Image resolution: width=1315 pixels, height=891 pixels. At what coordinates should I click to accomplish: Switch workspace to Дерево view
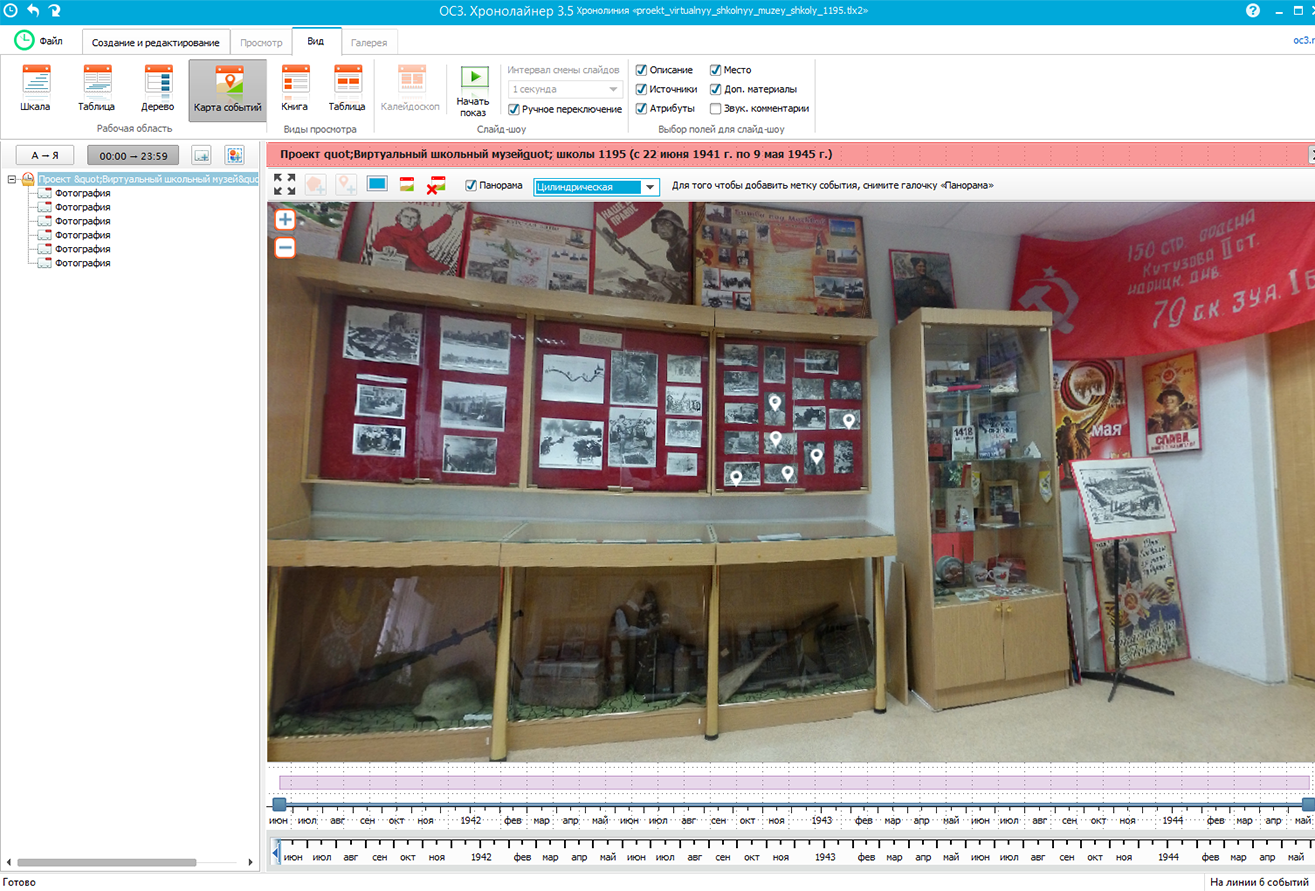158,88
